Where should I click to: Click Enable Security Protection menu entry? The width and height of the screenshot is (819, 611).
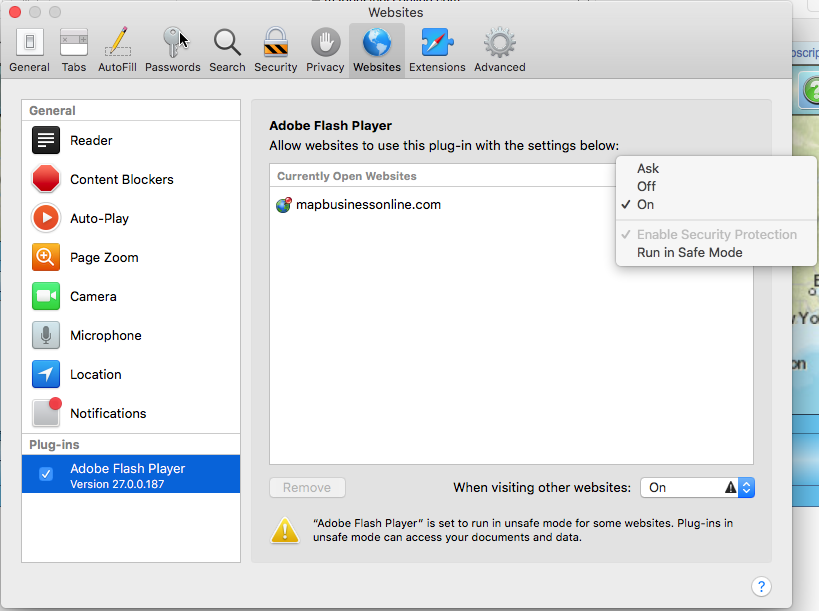[717, 234]
